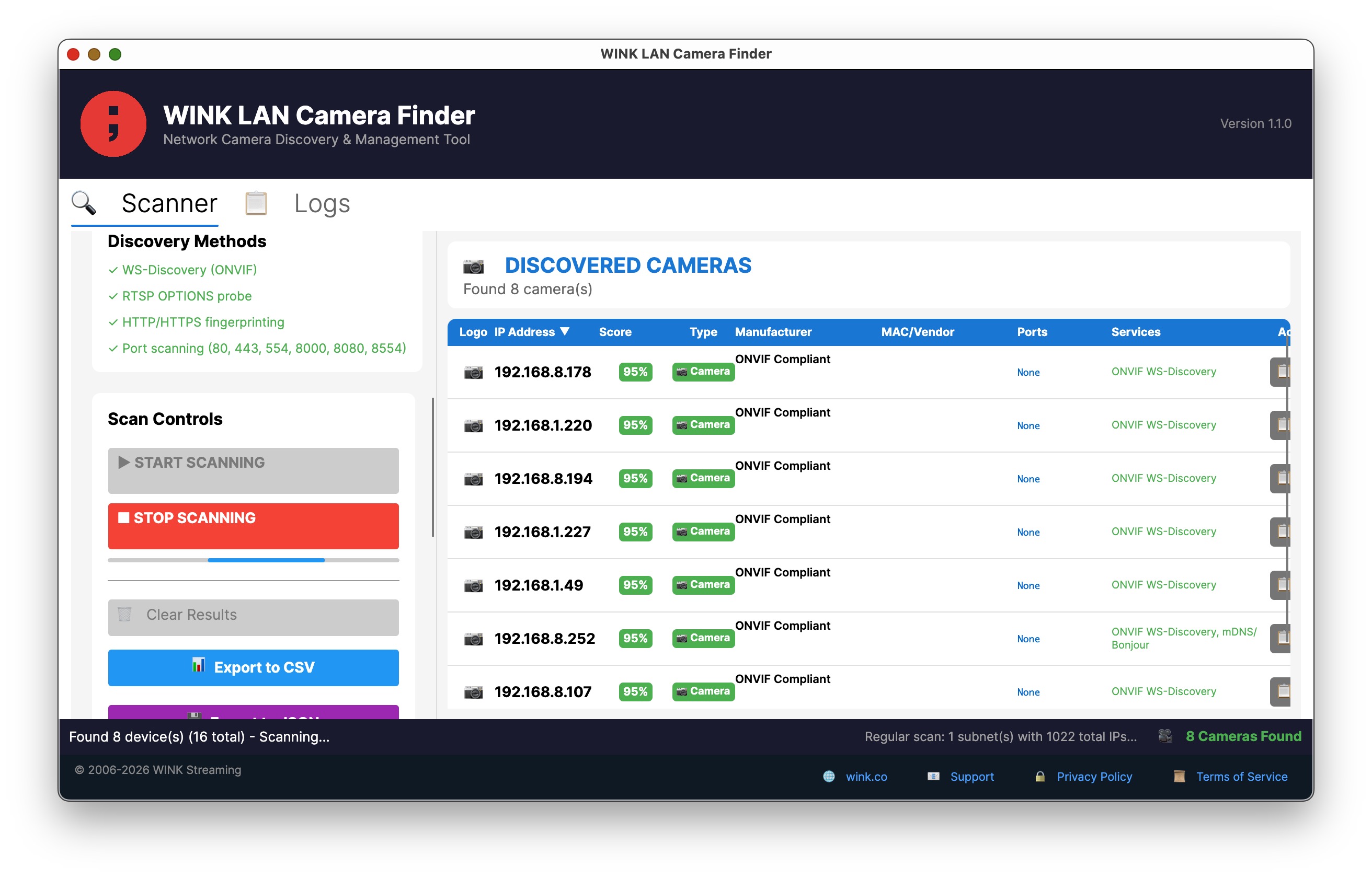Select the Scanner tab

(169, 203)
